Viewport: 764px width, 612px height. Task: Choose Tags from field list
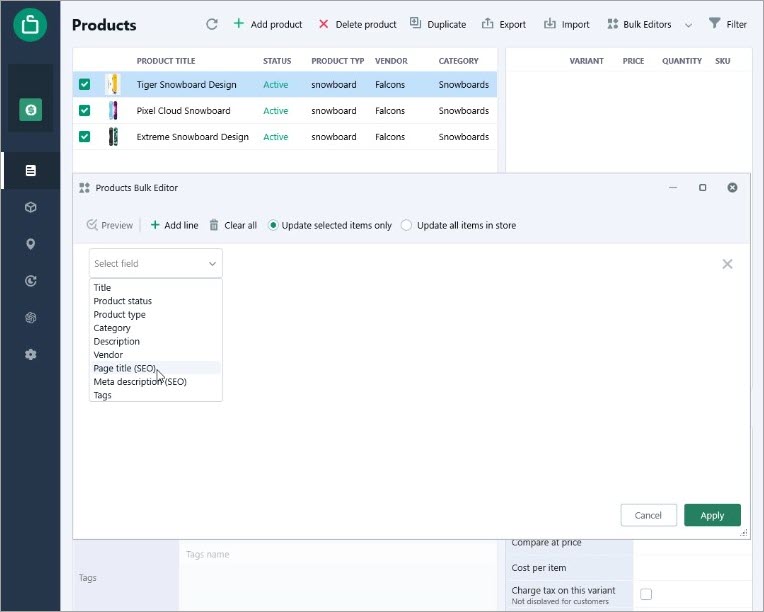(x=155, y=395)
